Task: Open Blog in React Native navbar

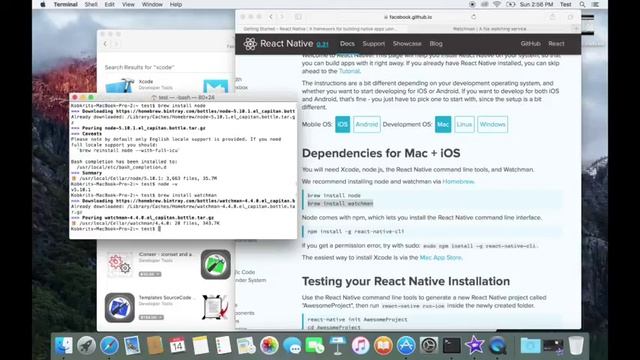Action: pos(436,44)
